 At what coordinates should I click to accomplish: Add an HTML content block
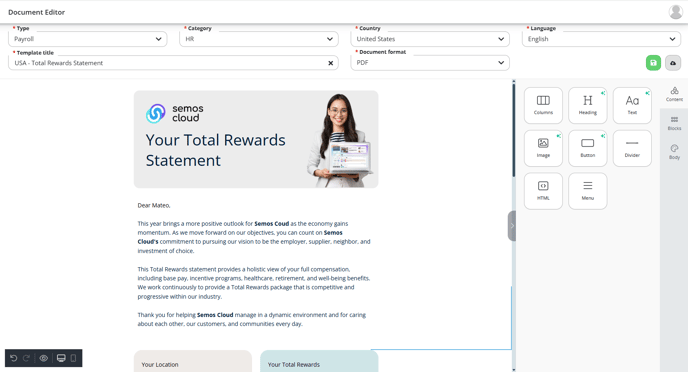point(543,191)
